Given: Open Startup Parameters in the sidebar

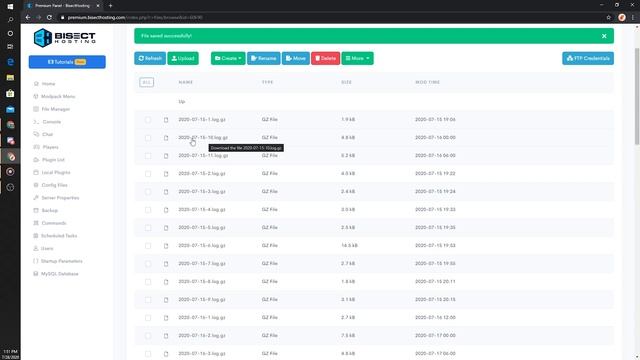Looking at the screenshot, I should click(x=58, y=261).
